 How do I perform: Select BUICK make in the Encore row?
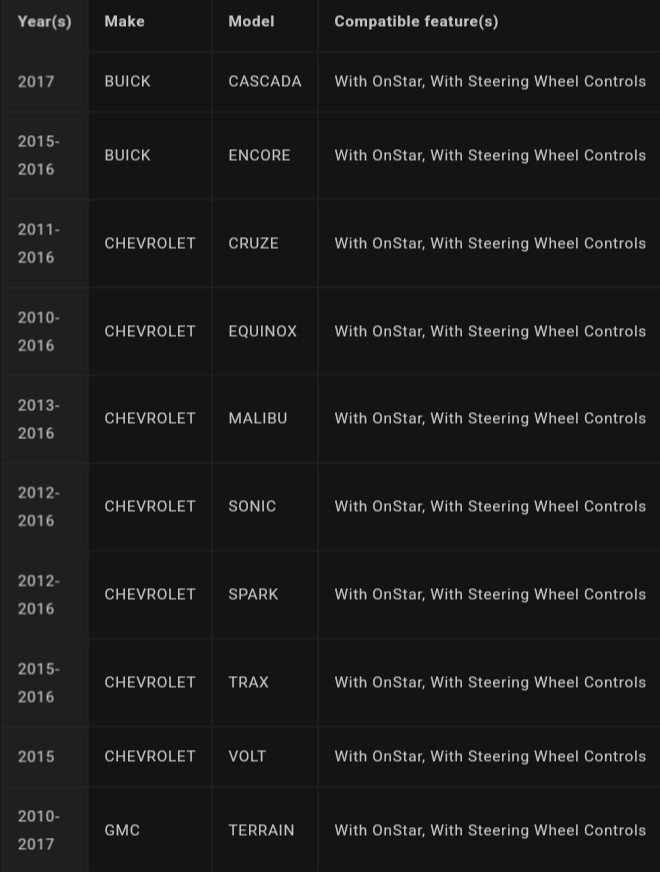point(127,155)
